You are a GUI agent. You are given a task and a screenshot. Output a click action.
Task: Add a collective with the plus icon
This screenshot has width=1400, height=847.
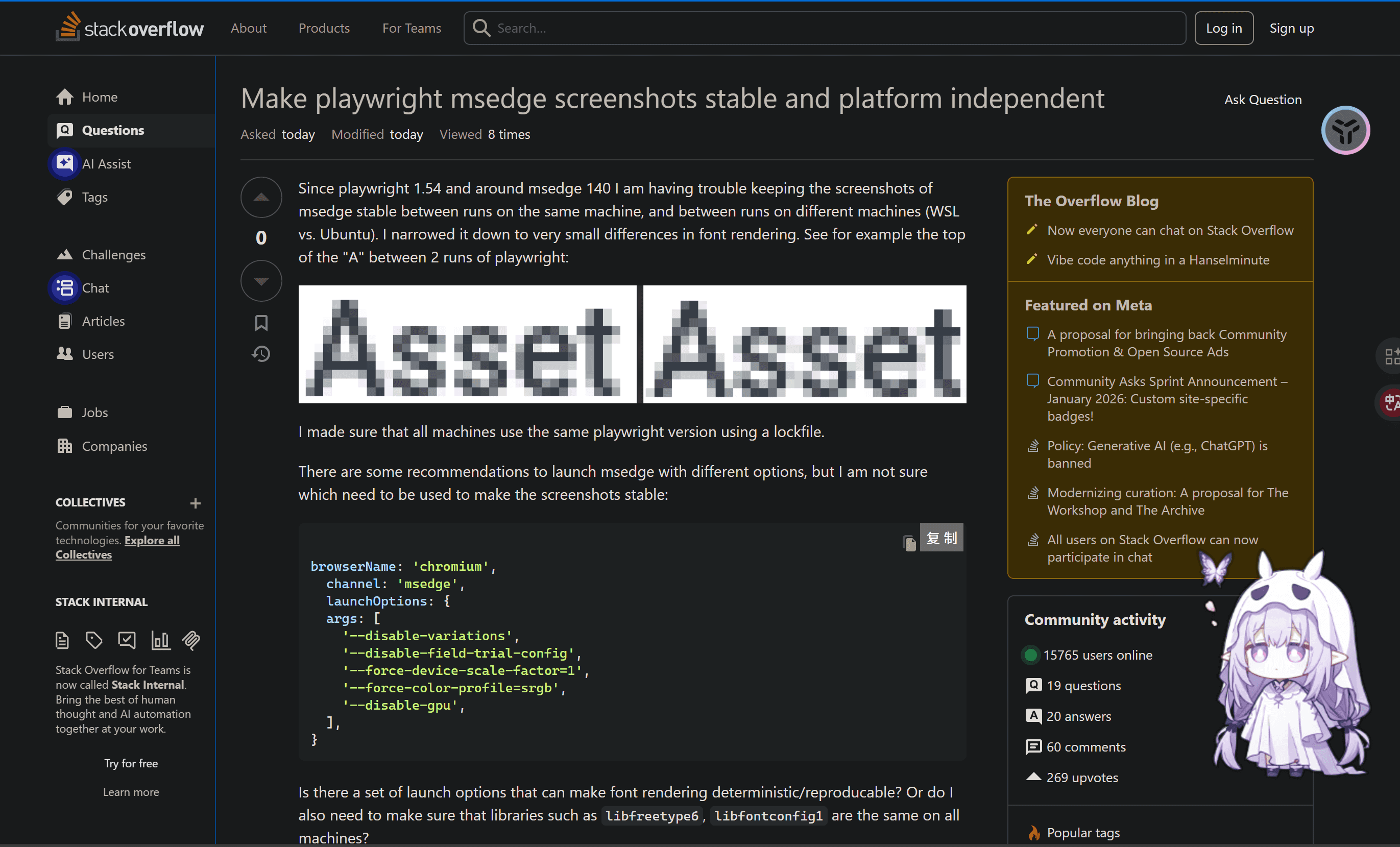pos(196,503)
